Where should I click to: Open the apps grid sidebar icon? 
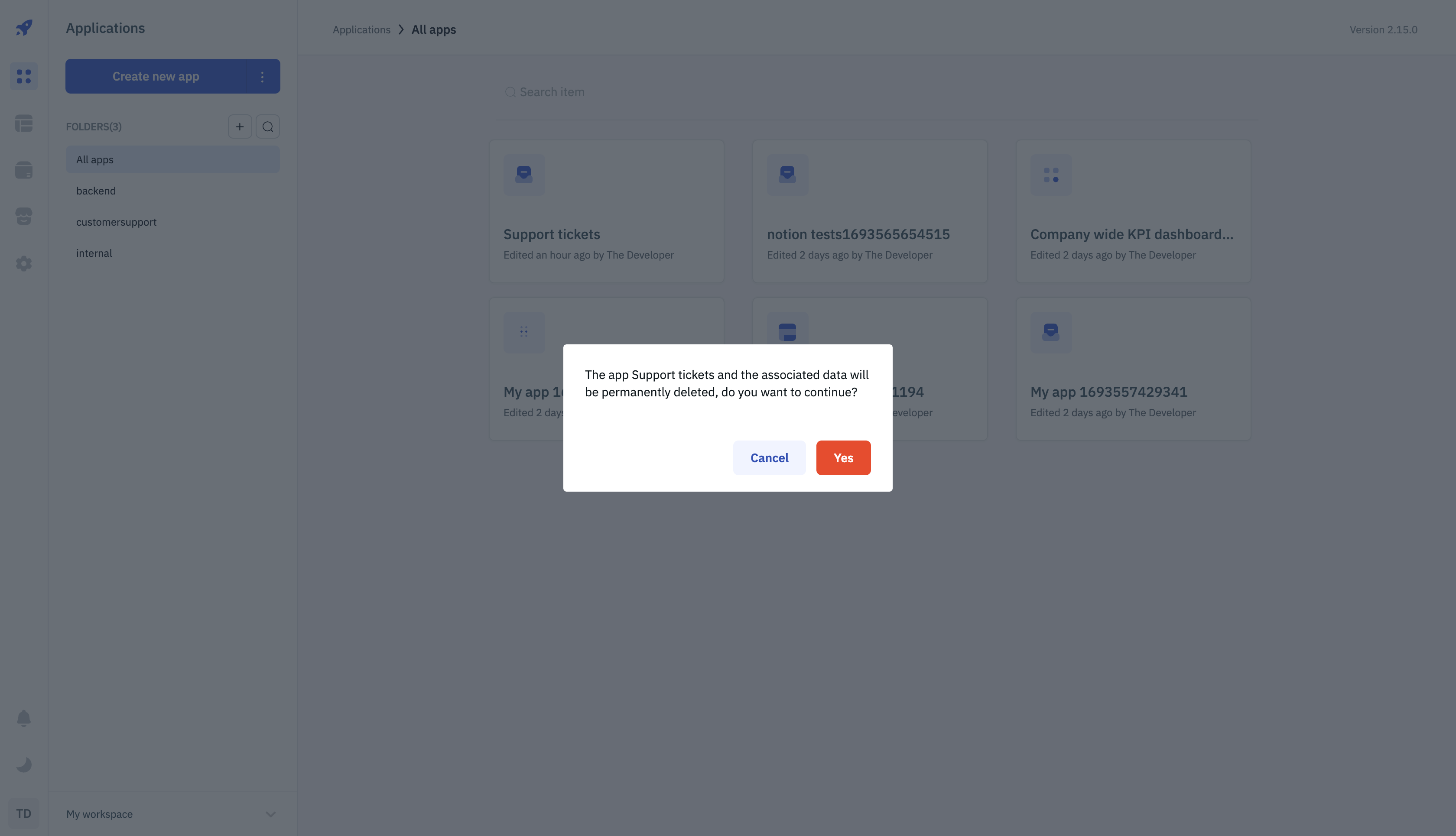tap(23, 76)
